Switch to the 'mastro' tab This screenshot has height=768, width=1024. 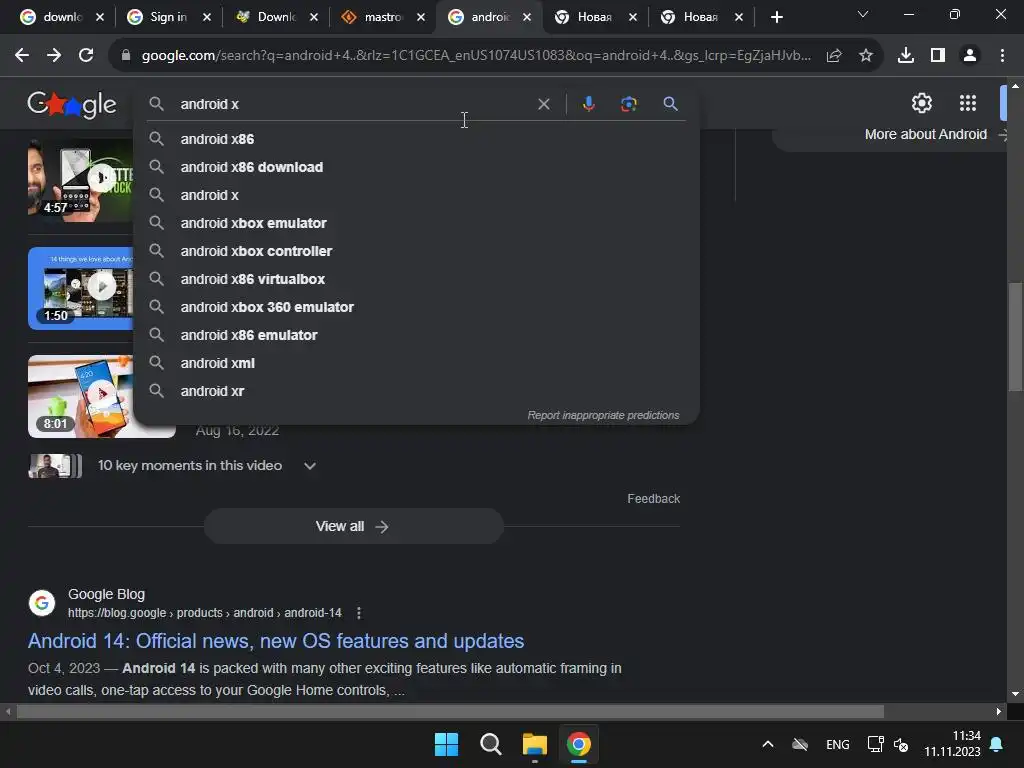(383, 17)
